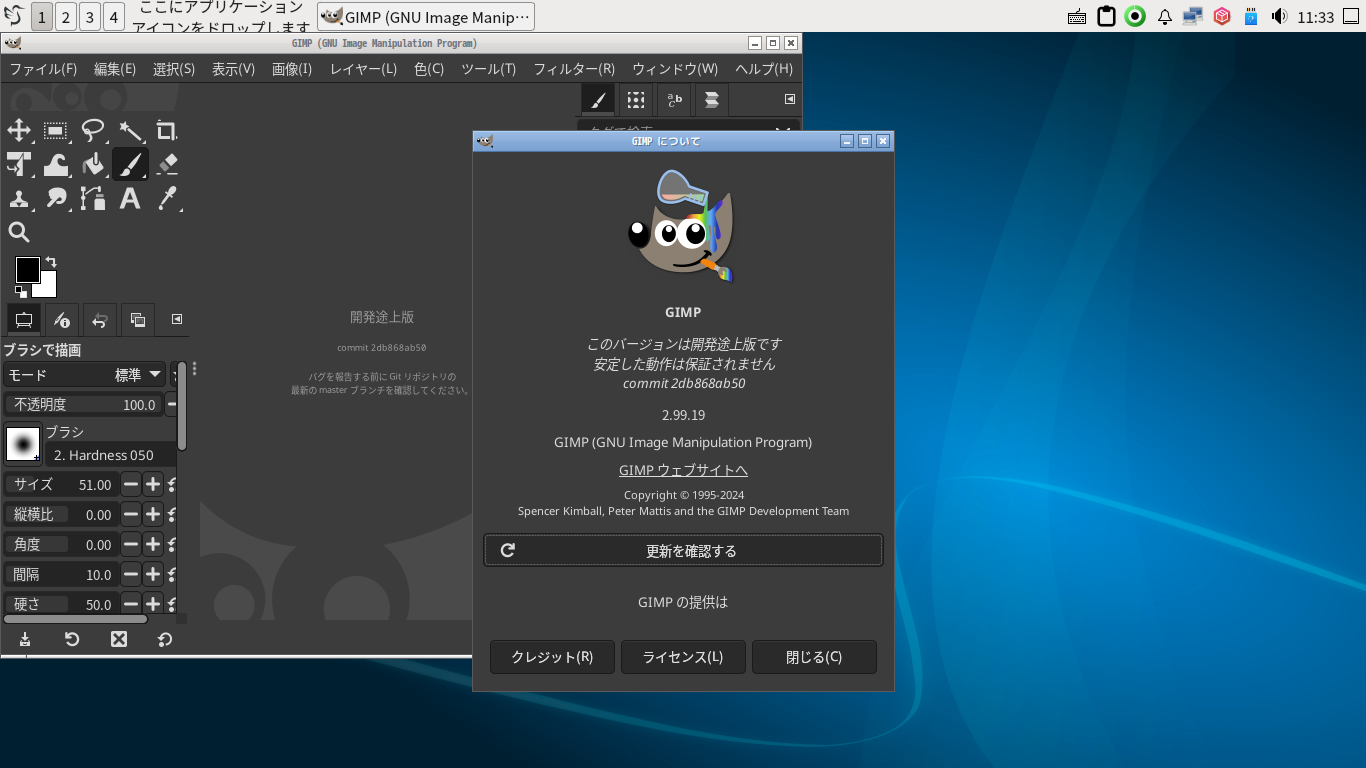Screen dimensions: 1366x768
Task: Switch to the Fonts tab in right dock
Action: [x=674, y=99]
